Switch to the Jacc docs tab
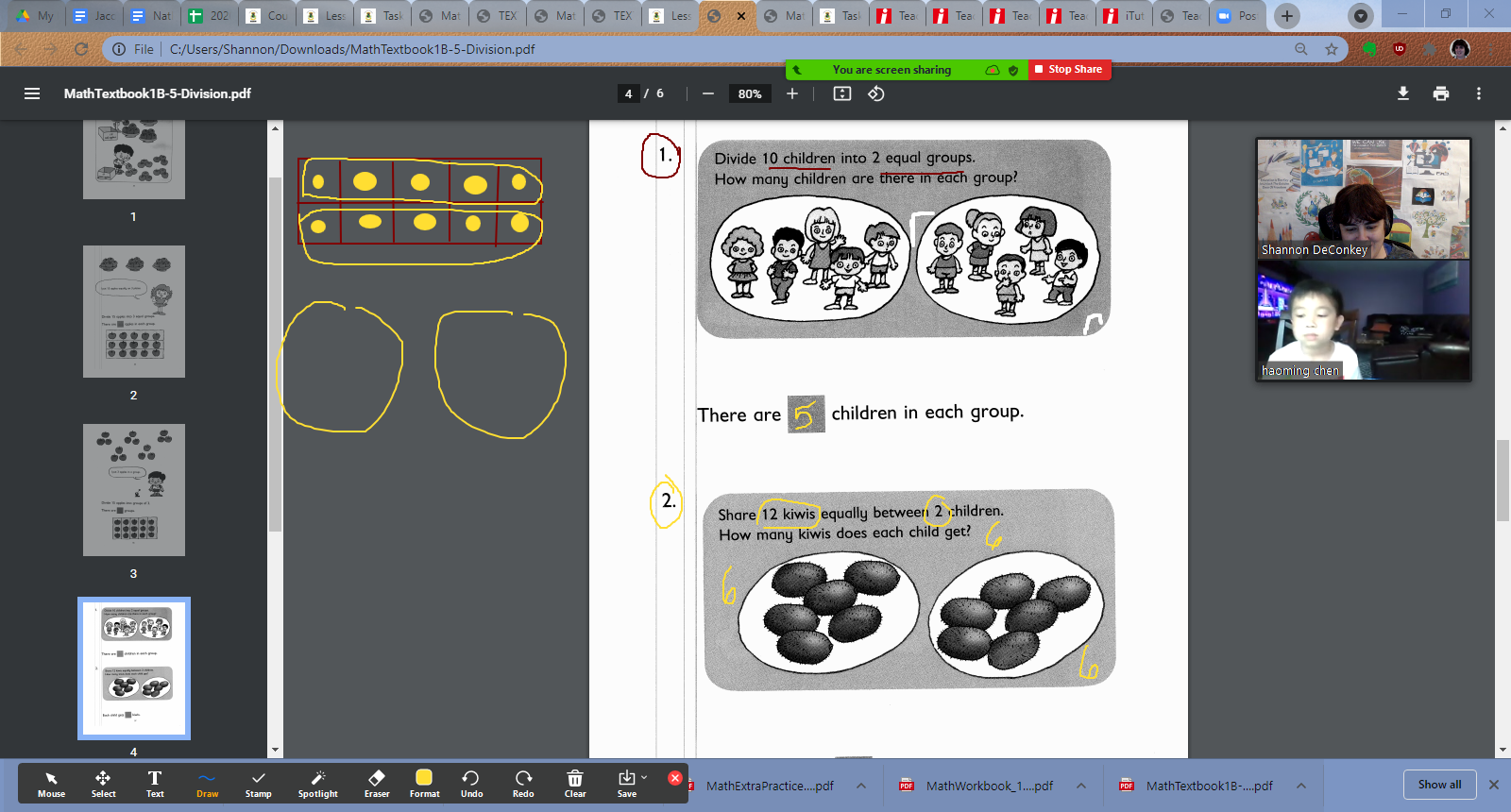This screenshot has width=1511, height=812. 93,16
